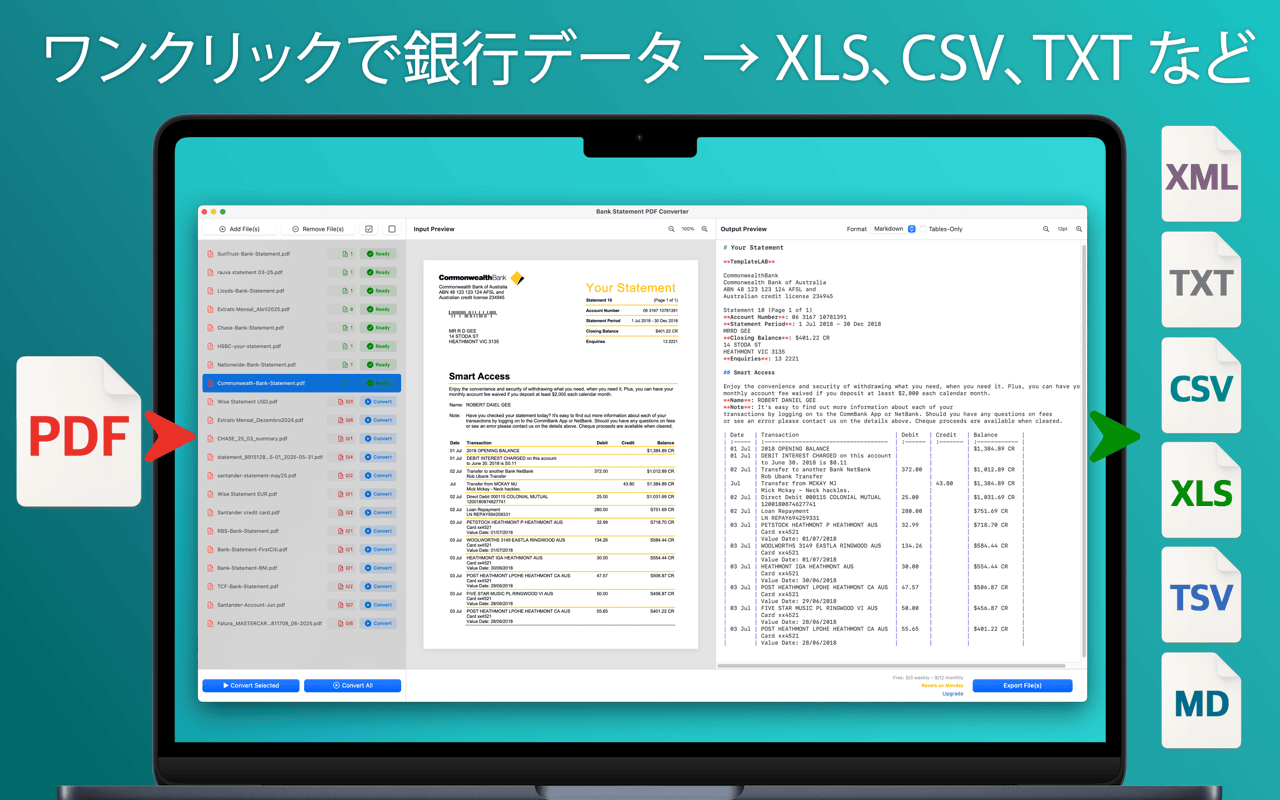Convert santander-statement-may25.pdf
1280x800 pixels.
click(379, 476)
